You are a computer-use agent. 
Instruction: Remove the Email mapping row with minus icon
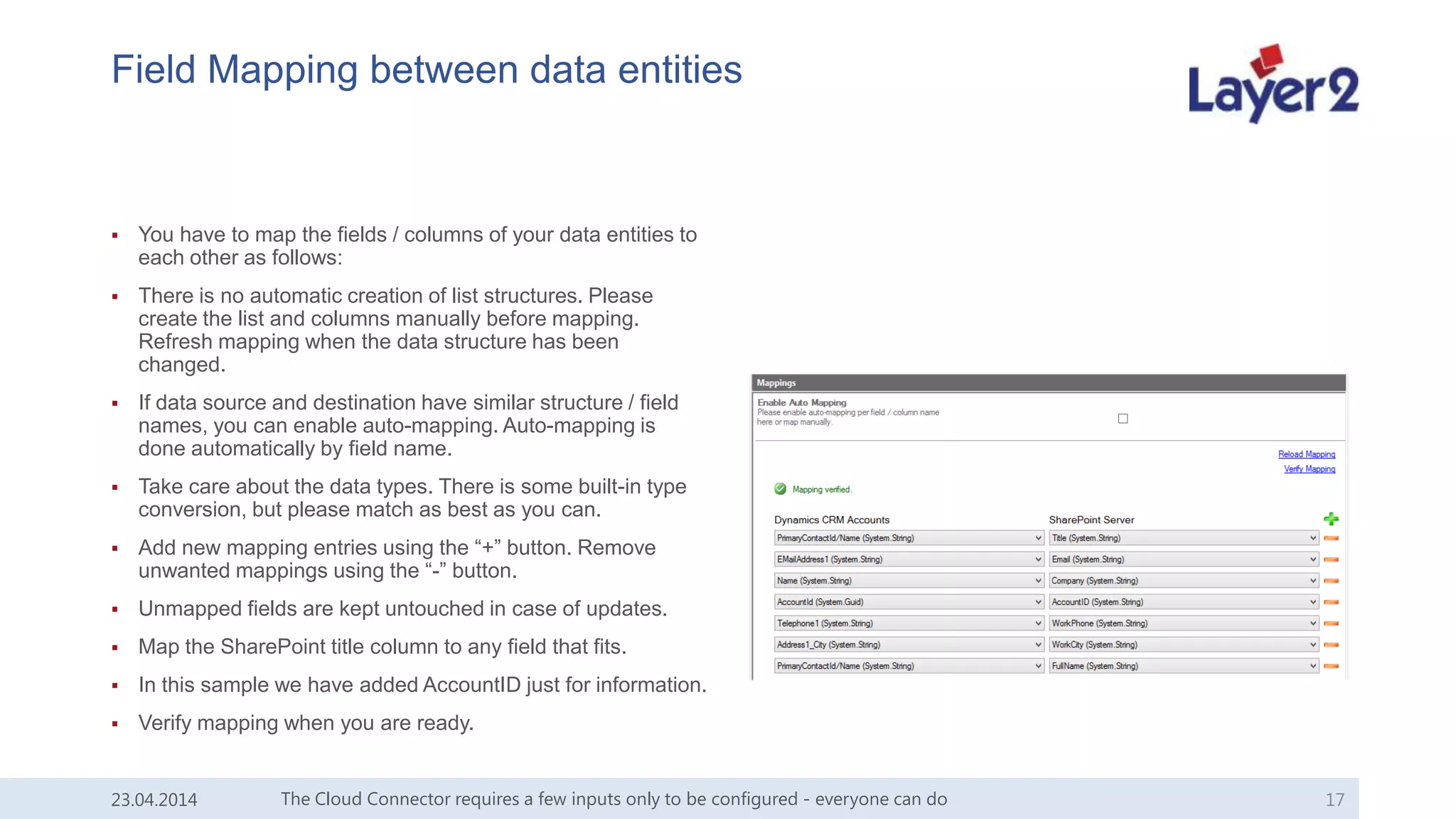pos(1332,560)
